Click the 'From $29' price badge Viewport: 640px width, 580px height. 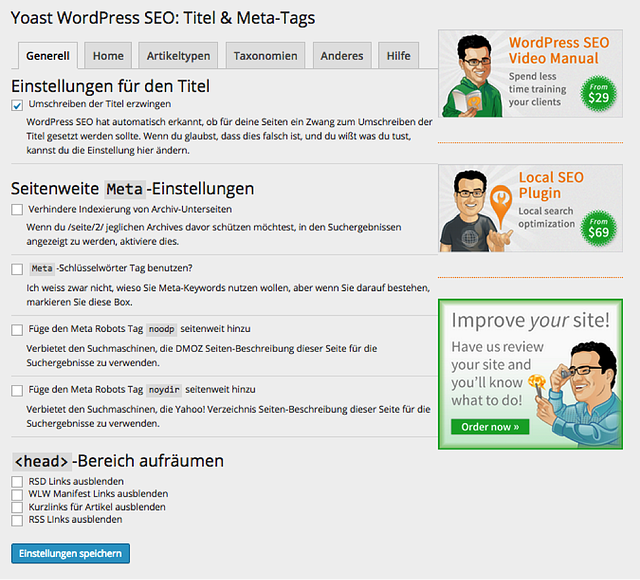pyautogui.click(x=598, y=94)
